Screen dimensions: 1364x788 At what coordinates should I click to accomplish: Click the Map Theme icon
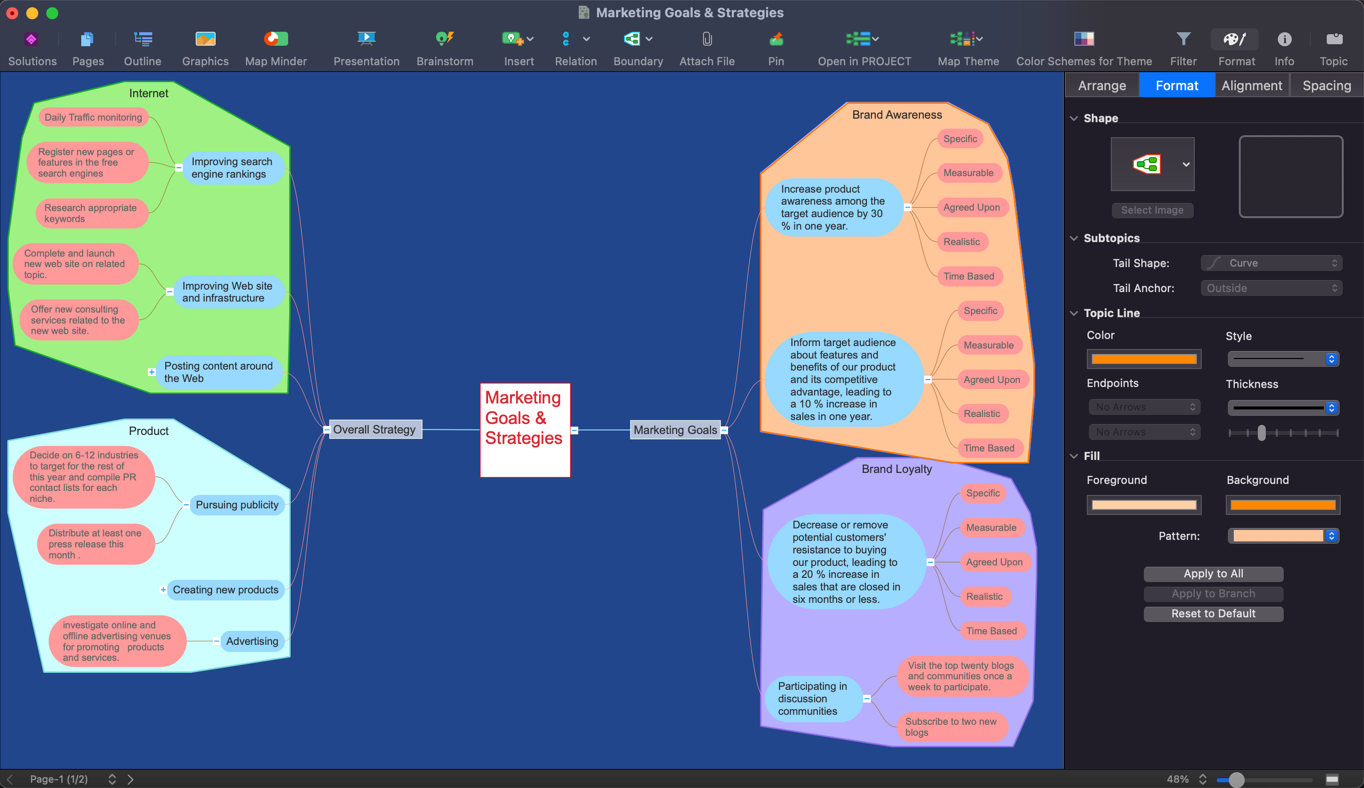(x=962, y=39)
